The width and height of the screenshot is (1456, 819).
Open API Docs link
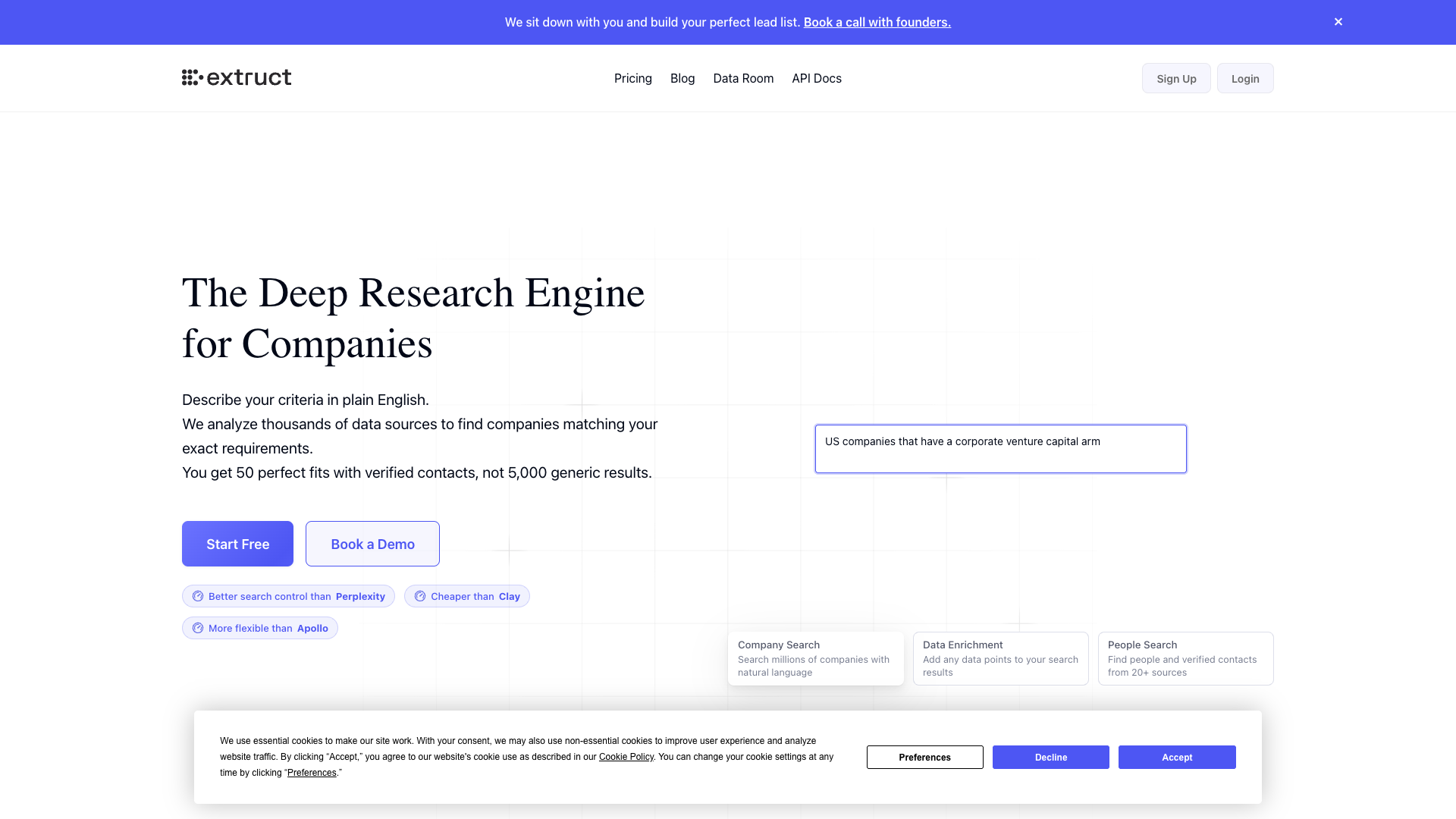click(x=817, y=78)
